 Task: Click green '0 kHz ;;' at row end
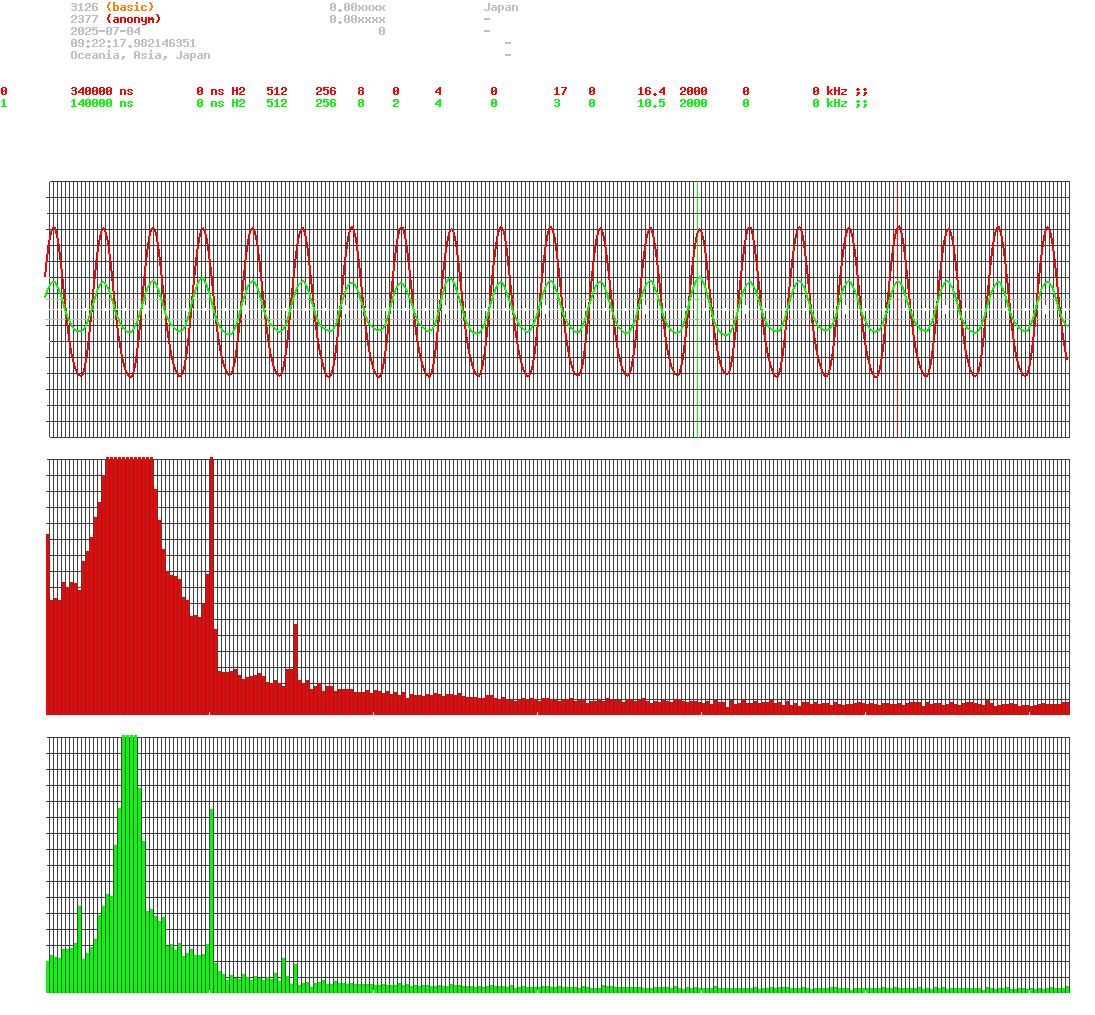(x=840, y=103)
